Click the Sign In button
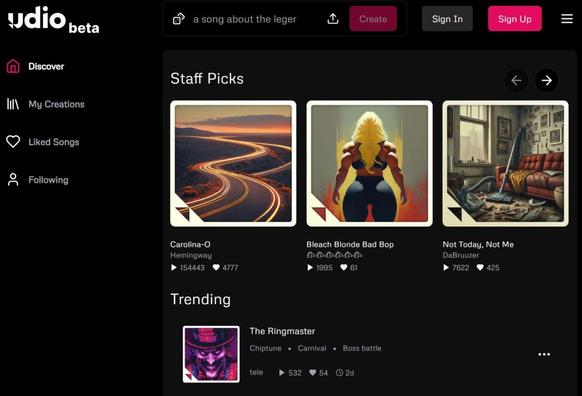 point(447,19)
